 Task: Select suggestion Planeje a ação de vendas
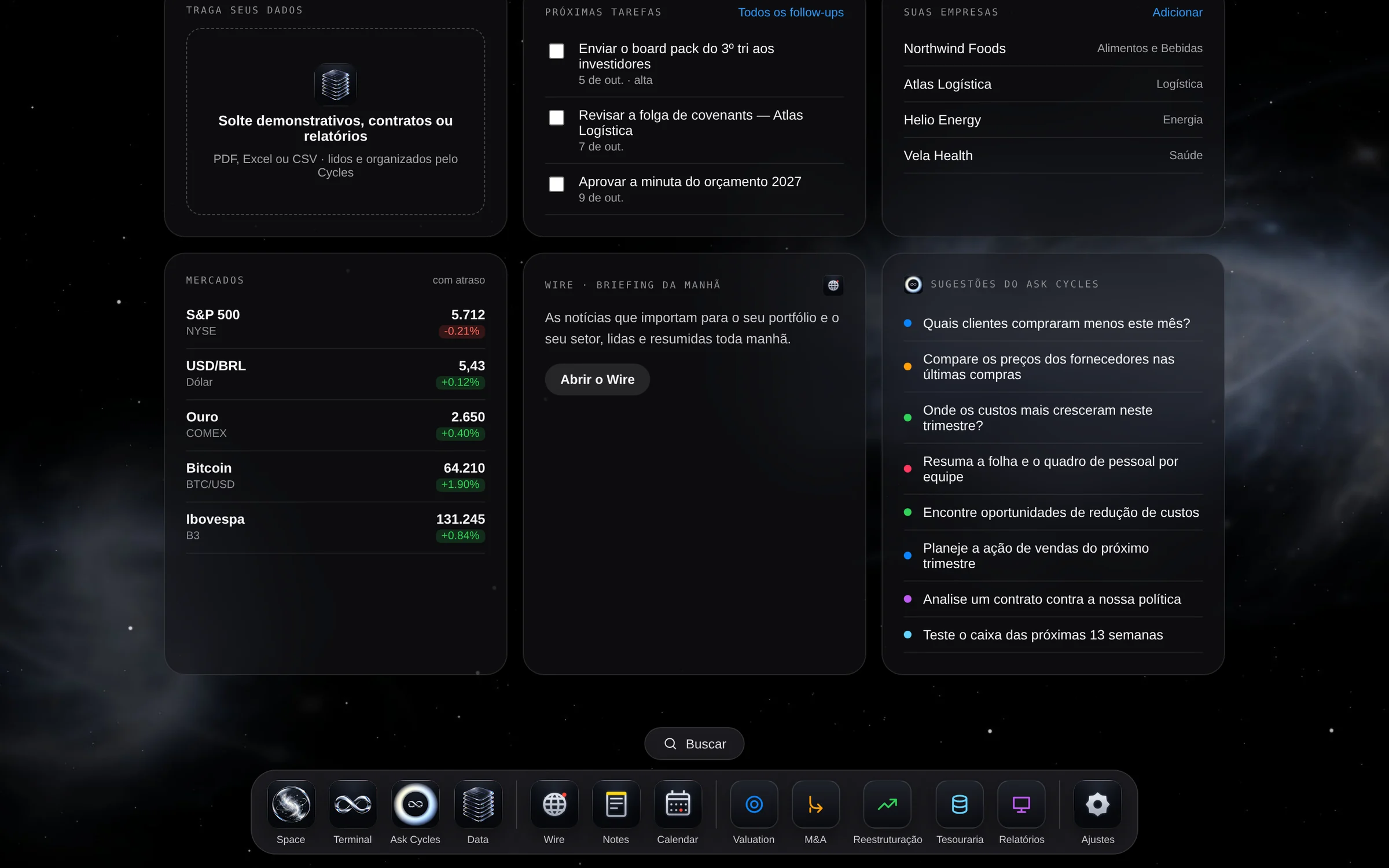coord(1053,556)
